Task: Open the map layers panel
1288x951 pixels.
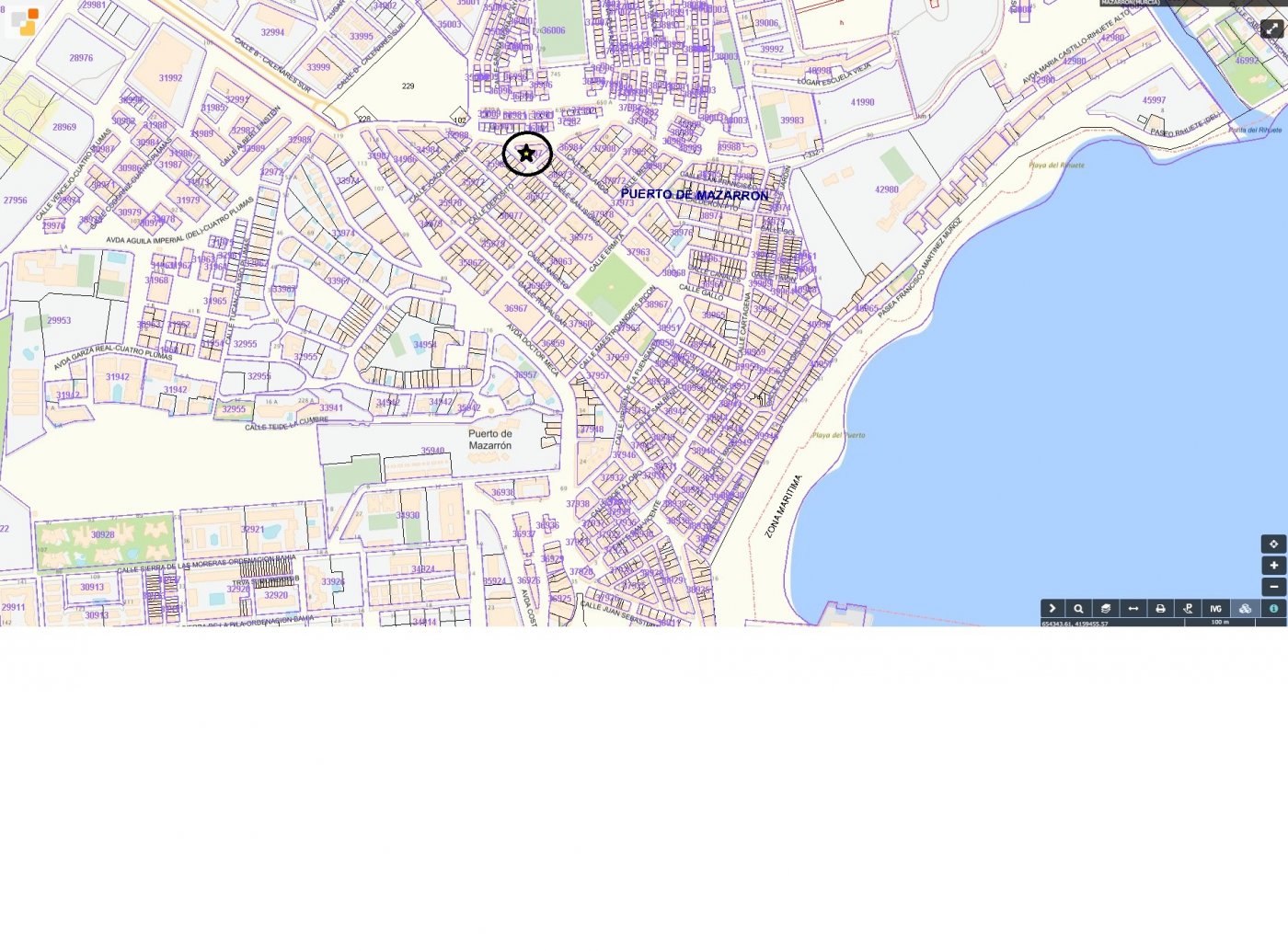Action: pyautogui.click(x=1106, y=608)
